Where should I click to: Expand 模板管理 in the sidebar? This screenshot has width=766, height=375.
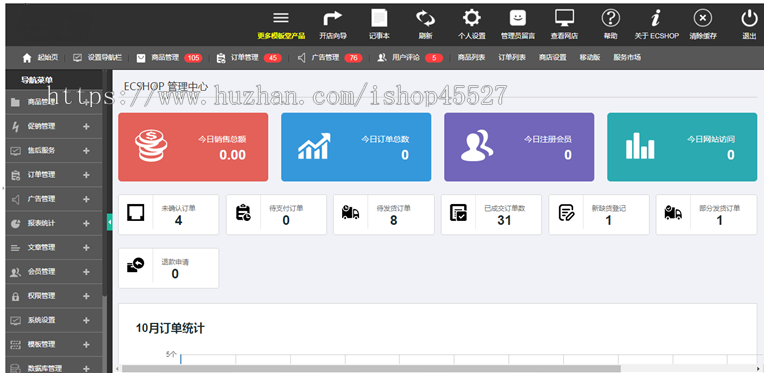pos(86,345)
